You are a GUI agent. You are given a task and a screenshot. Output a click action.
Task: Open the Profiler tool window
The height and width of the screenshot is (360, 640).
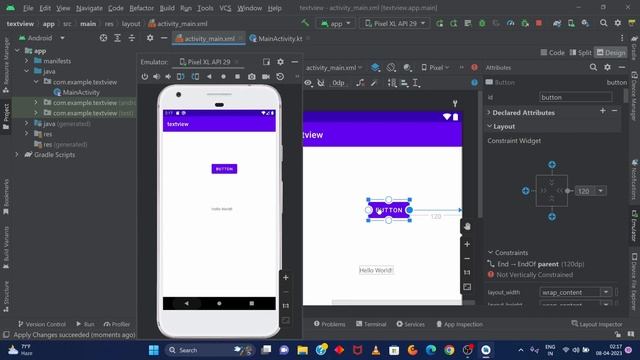coord(117,324)
